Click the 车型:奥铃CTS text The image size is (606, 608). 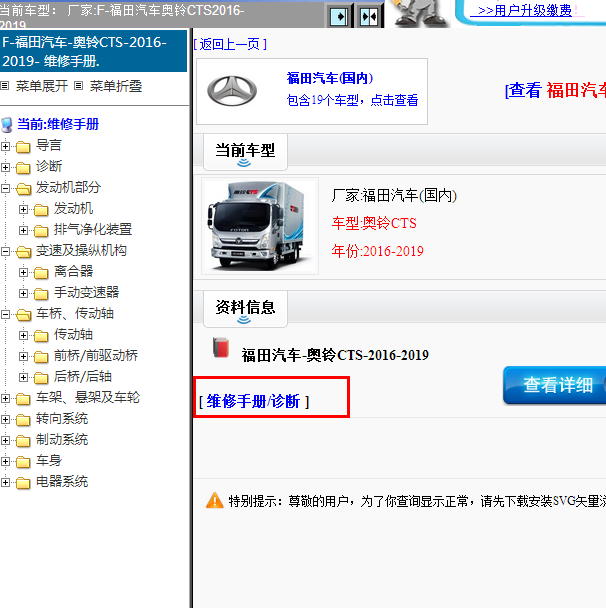374,223
